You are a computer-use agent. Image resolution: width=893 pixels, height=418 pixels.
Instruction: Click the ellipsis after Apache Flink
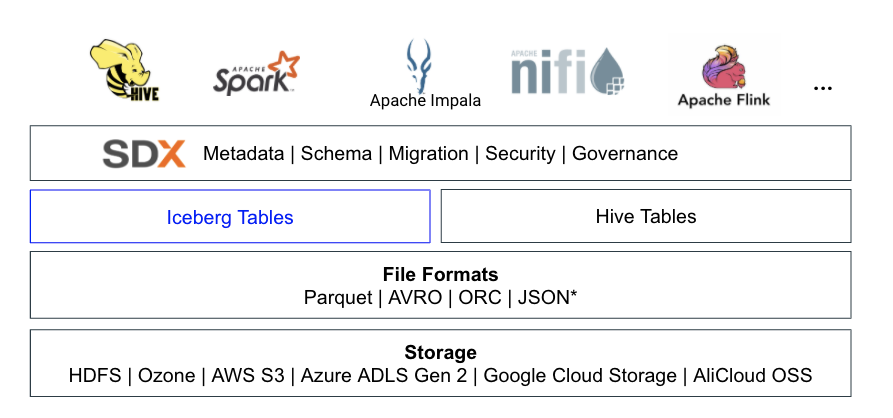tap(822, 90)
